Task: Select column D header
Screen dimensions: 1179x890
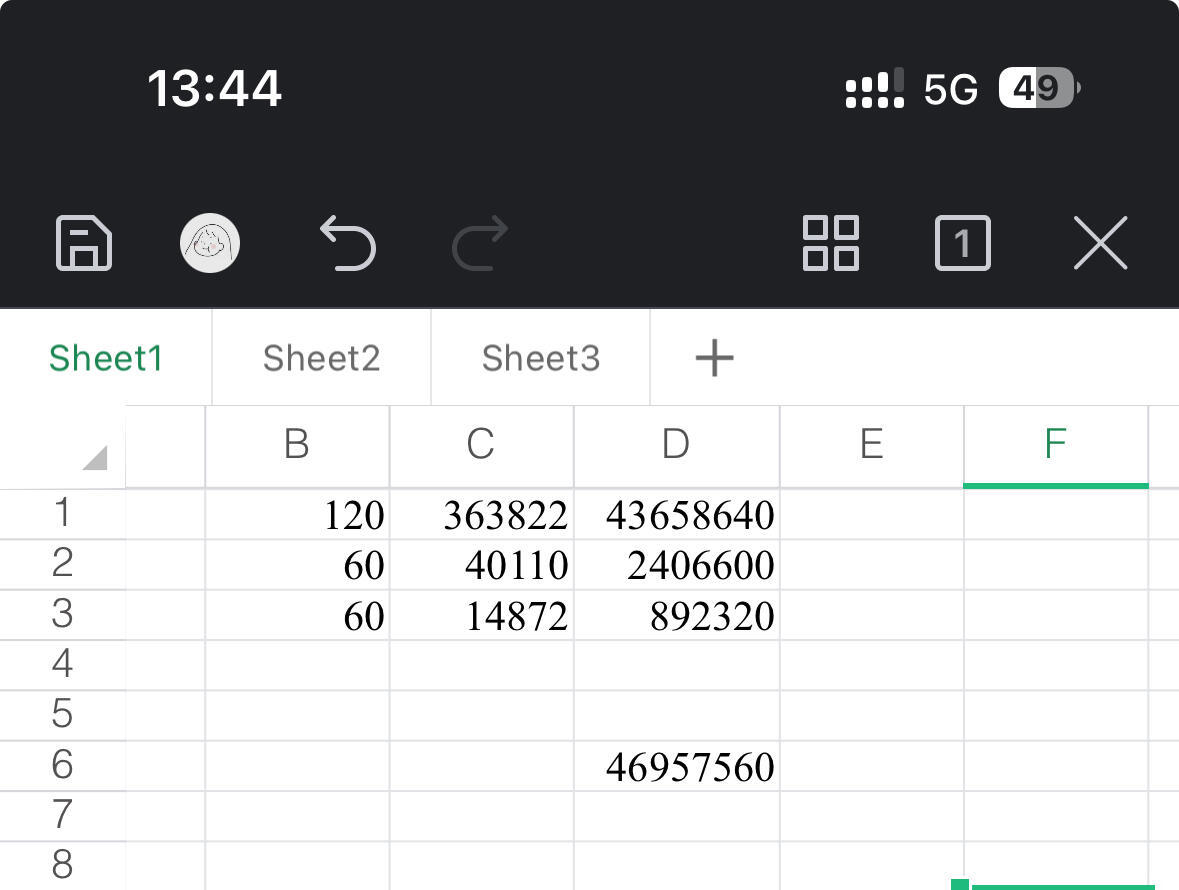Action: (x=677, y=446)
